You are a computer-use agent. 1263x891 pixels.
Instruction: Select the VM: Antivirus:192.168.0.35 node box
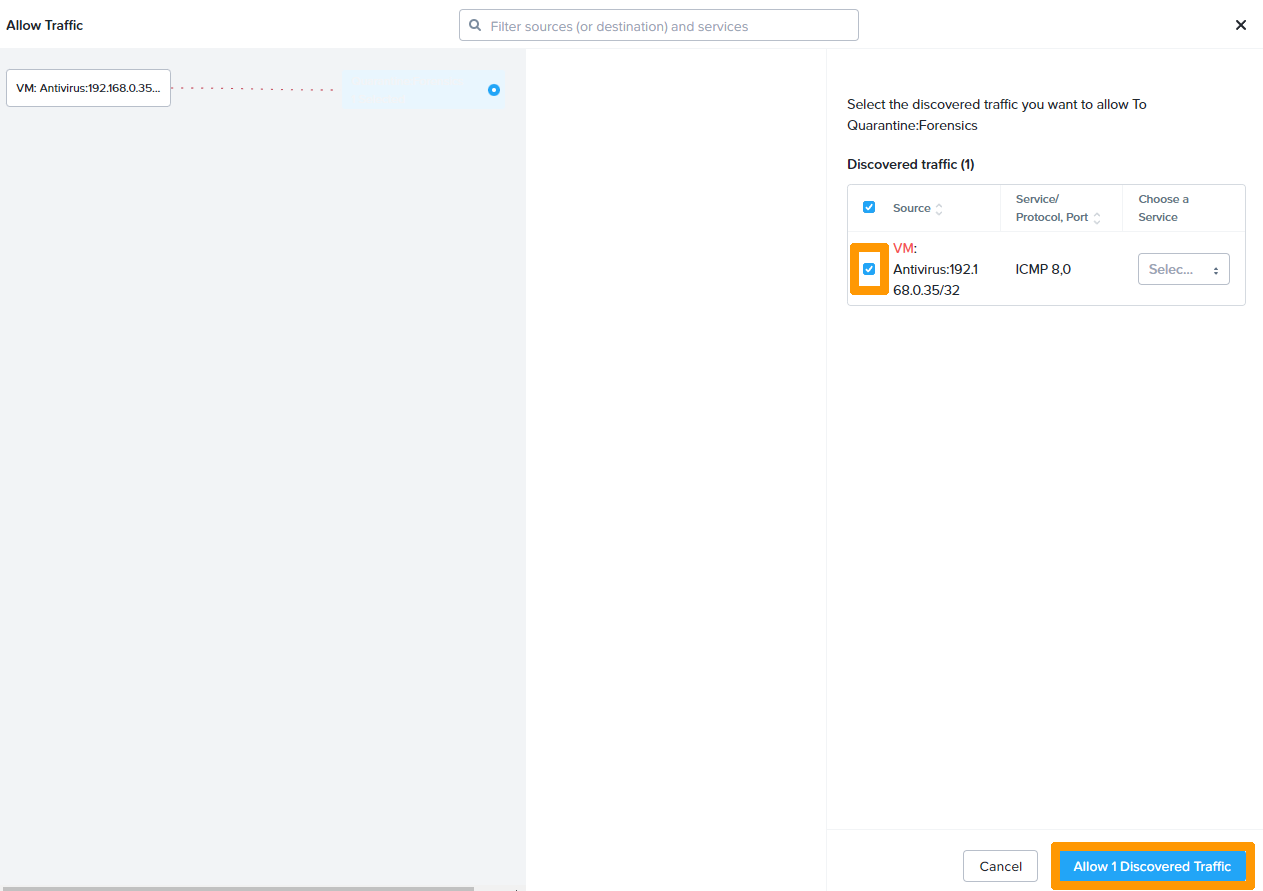[87, 87]
